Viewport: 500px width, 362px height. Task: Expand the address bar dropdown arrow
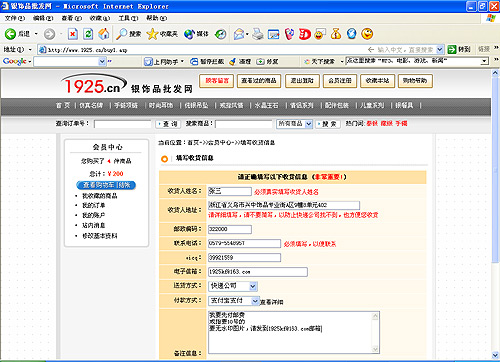coord(440,50)
